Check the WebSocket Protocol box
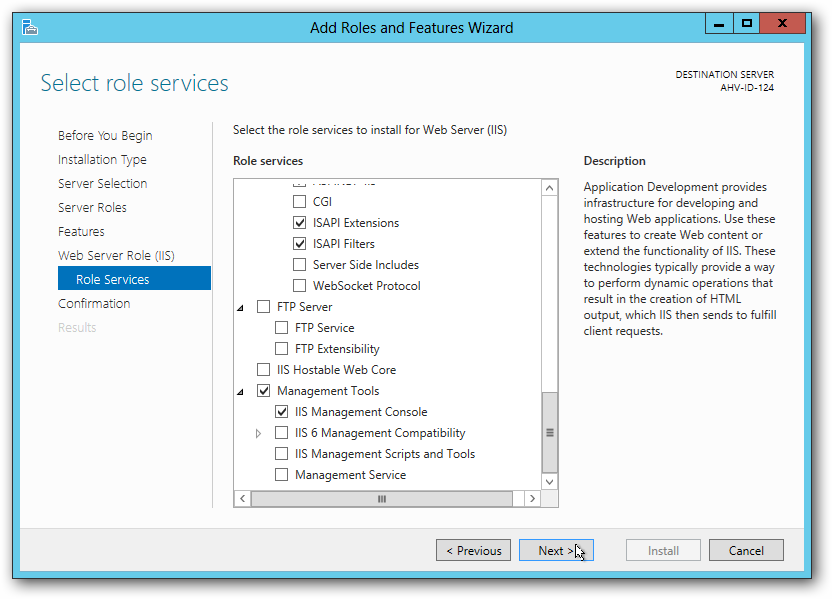 [x=299, y=285]
